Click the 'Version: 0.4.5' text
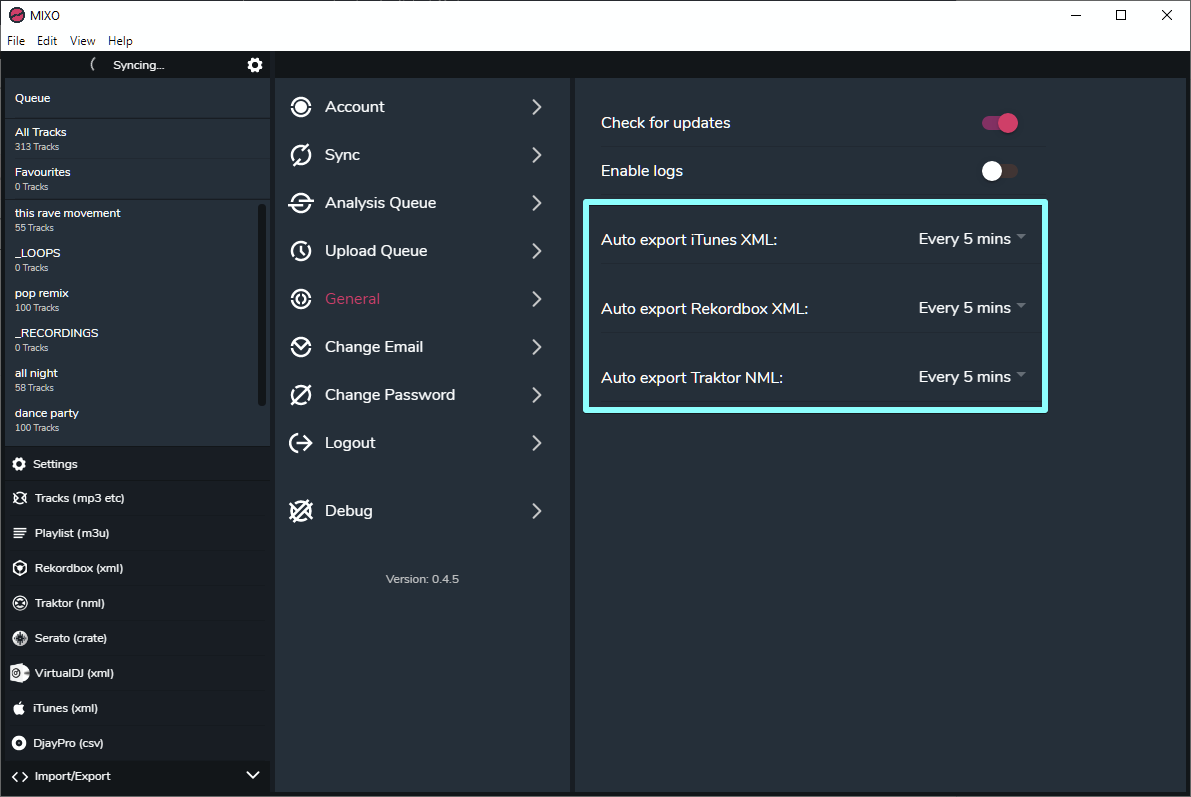This screenshot has width=1191, height=797. point(422,579)
